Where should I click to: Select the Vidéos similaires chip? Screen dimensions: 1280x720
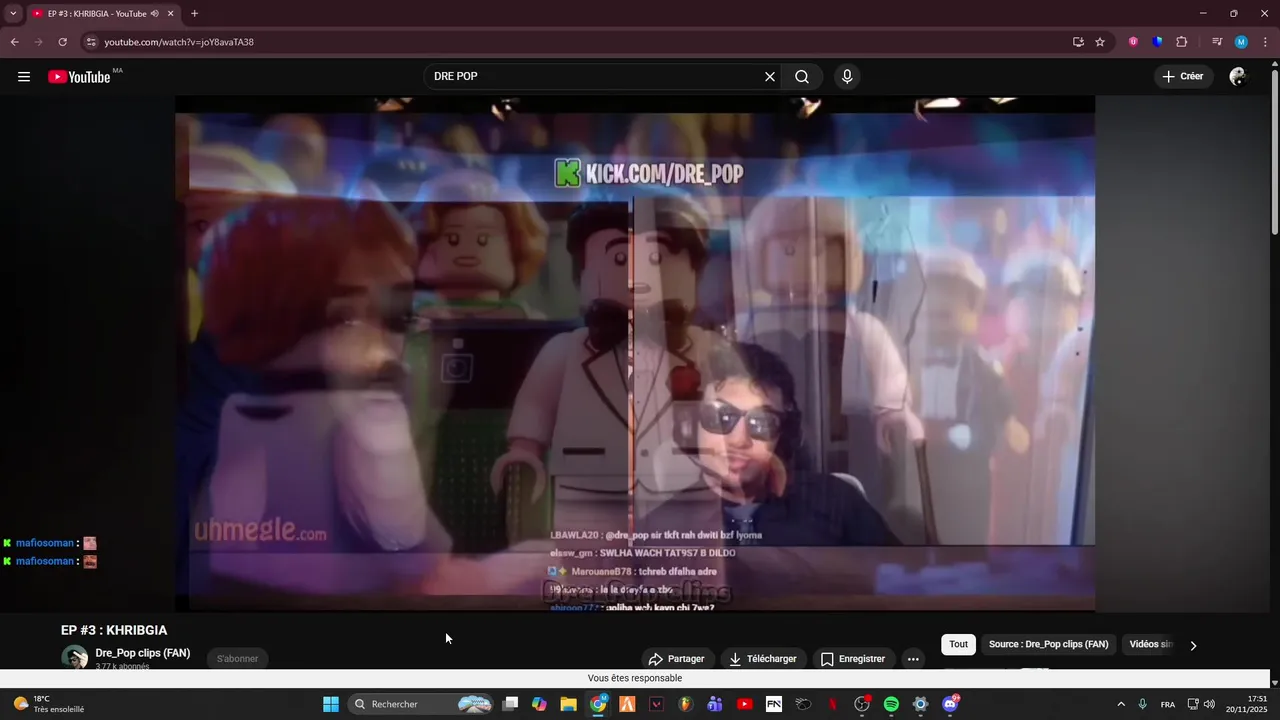coord(1150,645)
